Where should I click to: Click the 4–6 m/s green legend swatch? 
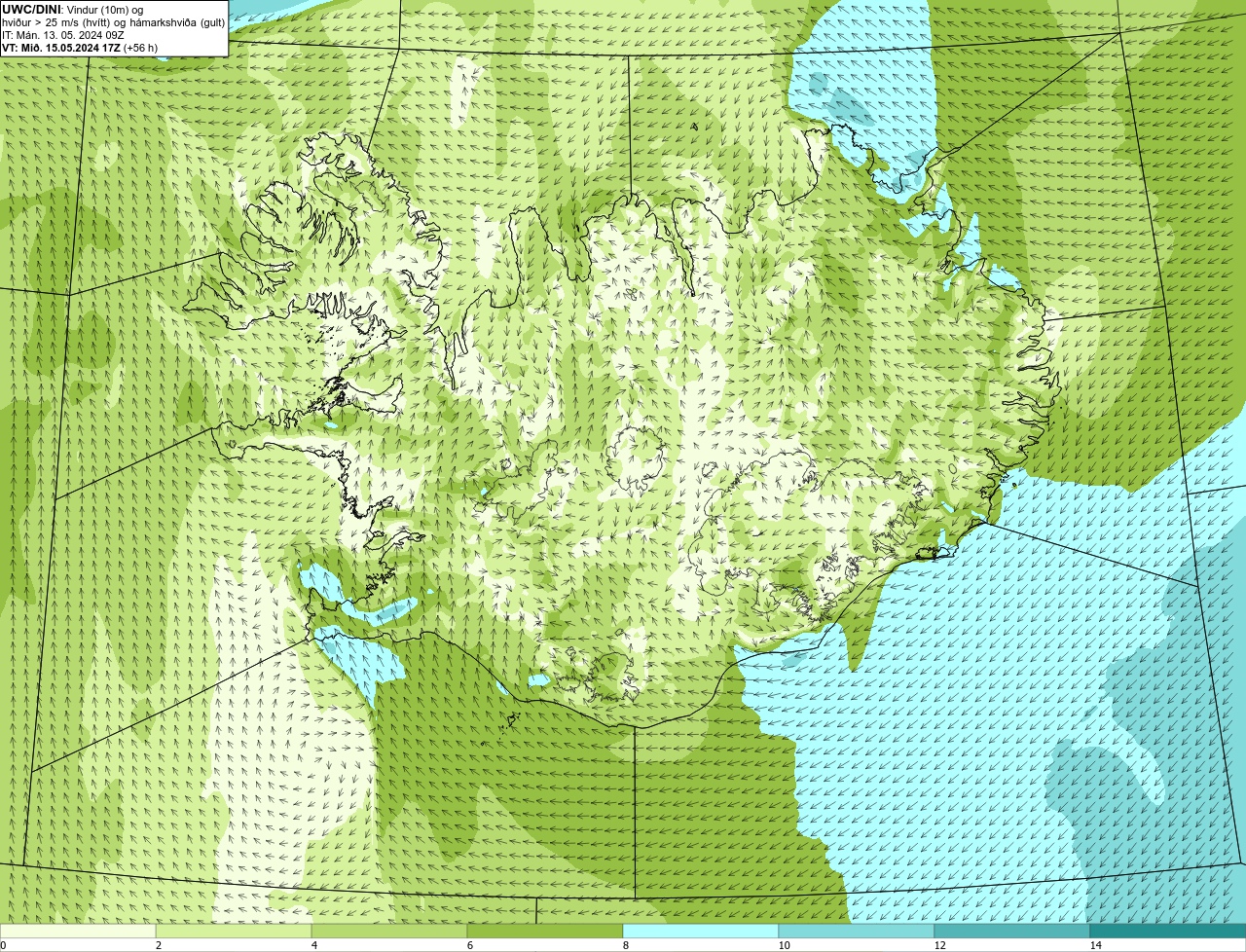pyautogui.click(x=389, y=931)
